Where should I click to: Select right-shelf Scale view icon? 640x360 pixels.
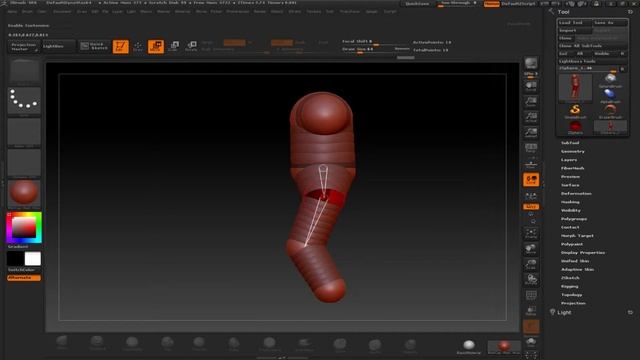[531, 264]
